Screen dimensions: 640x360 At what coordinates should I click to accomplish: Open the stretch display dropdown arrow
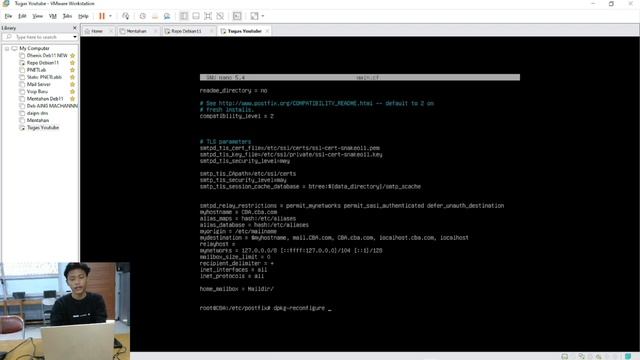coord(263,16)
